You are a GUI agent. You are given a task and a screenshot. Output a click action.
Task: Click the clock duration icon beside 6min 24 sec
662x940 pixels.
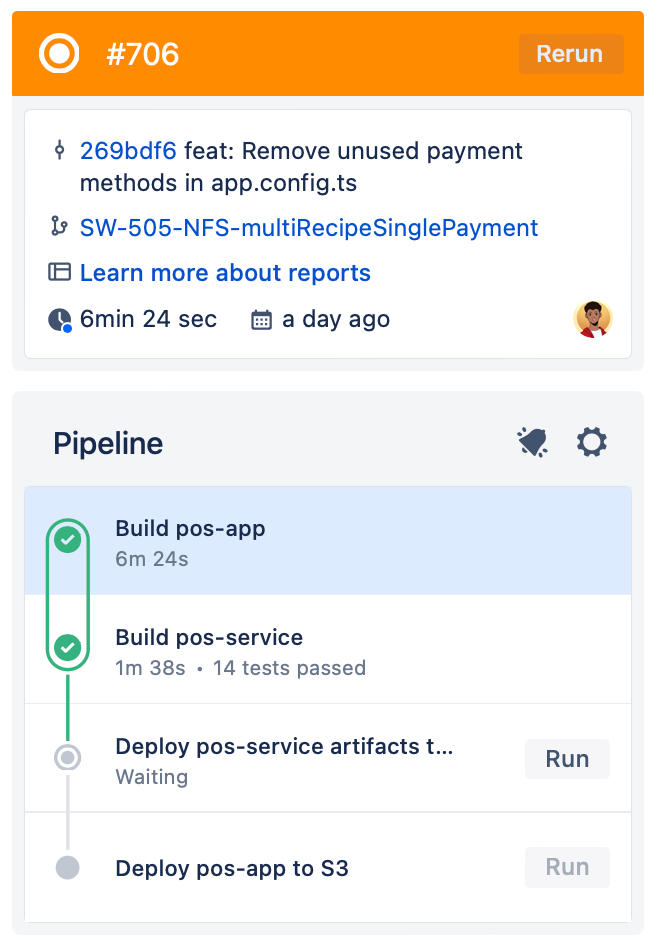(60, 320)
